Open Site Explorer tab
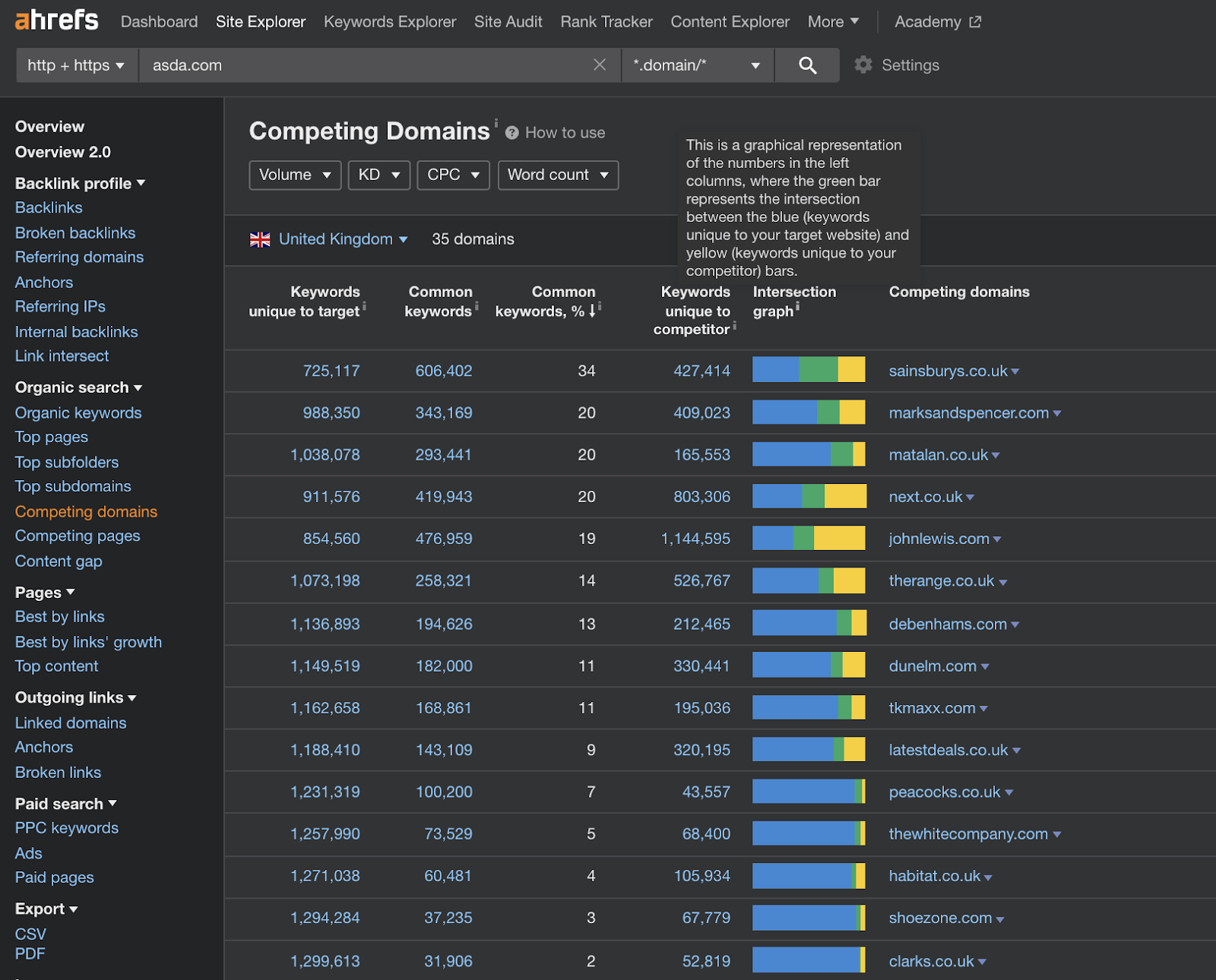The image size is (1216, 980). click(261, 22)
